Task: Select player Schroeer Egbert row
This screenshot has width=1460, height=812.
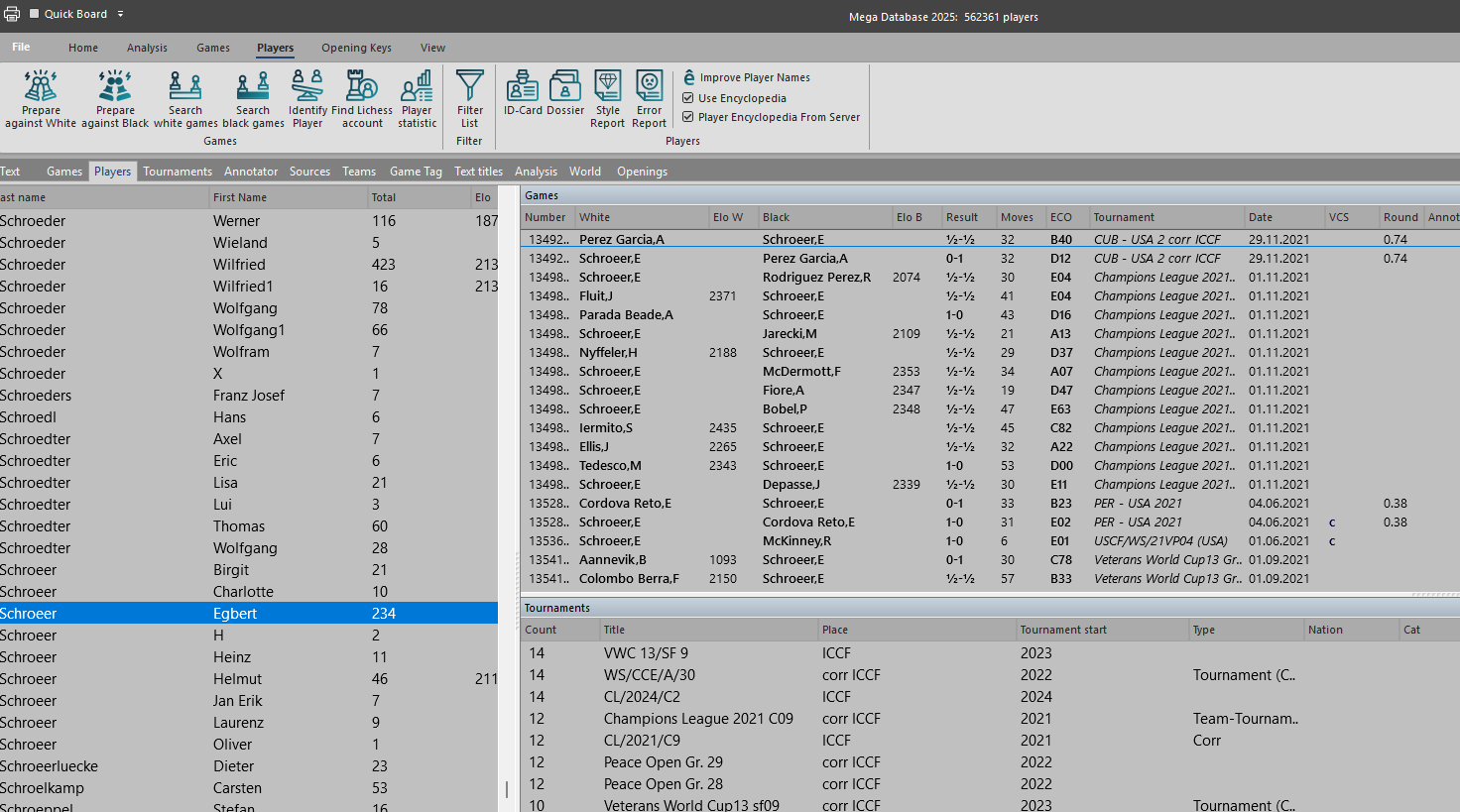Action: [249, 614]
